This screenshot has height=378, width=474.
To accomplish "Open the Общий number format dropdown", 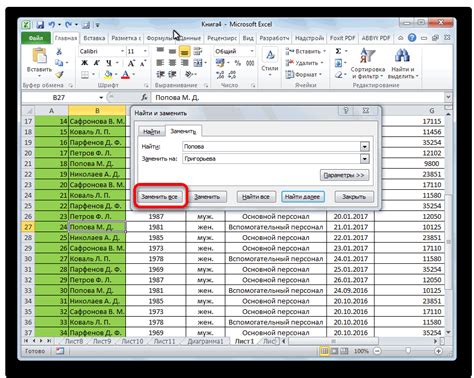I will tap(252, 51).
